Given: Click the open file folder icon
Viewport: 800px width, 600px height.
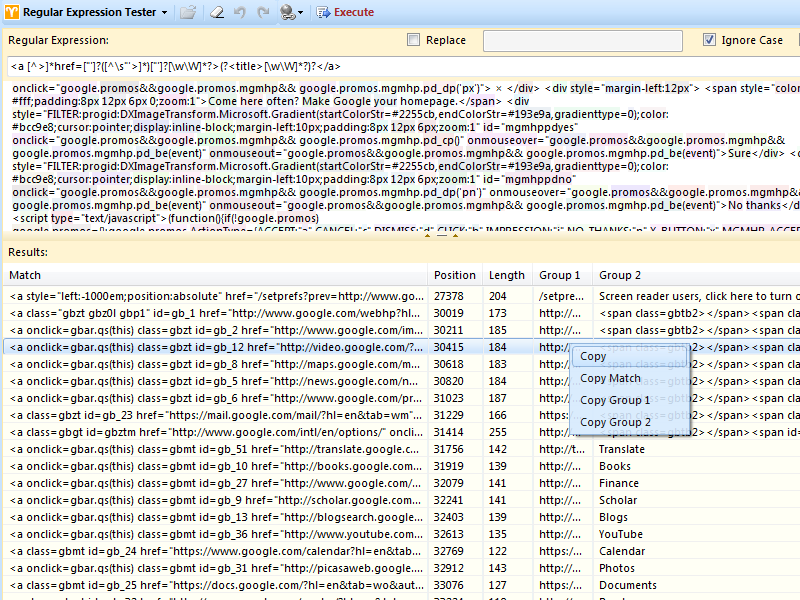Looking at the screenshot, I should [188, 12].
